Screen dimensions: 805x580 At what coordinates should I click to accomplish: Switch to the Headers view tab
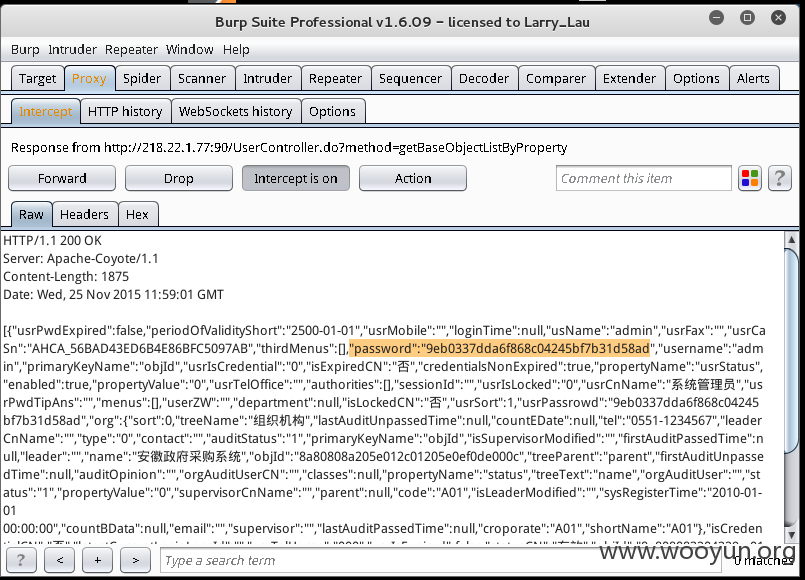(x=85, y=214)
